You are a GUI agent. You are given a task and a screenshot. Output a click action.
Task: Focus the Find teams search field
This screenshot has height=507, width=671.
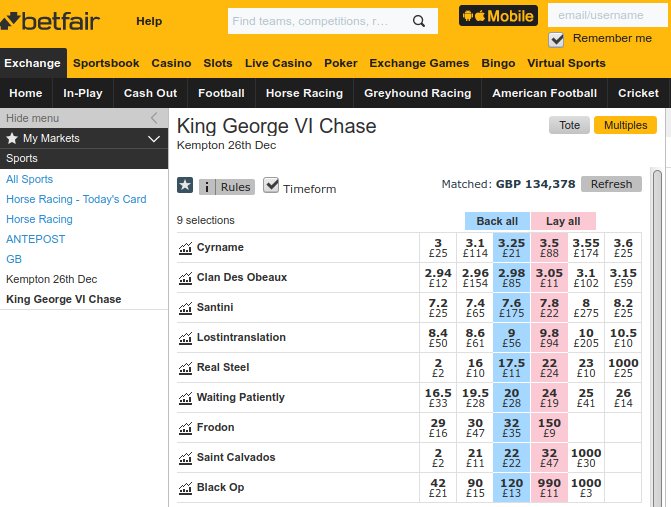coord(319,21)
